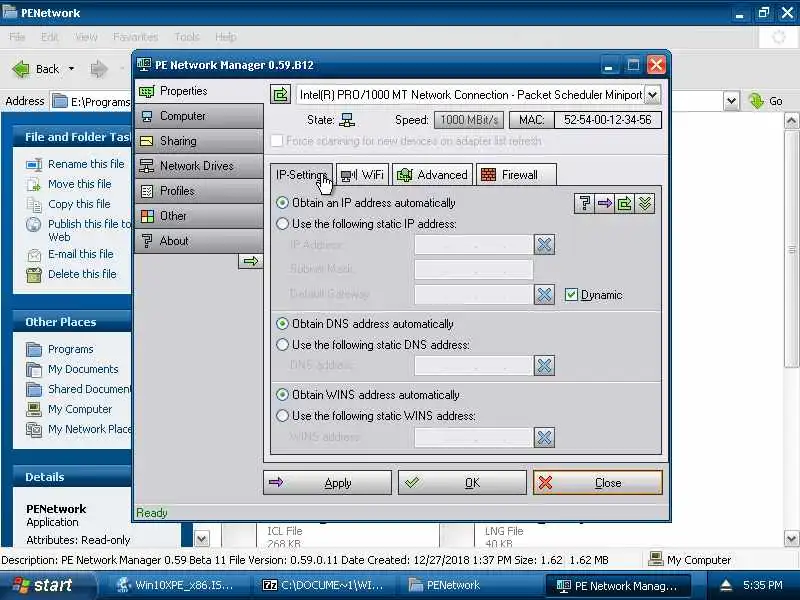Clear the Default Gateway field with X button
This screenshot has height=600, width=800.
[x=544, y=294]
